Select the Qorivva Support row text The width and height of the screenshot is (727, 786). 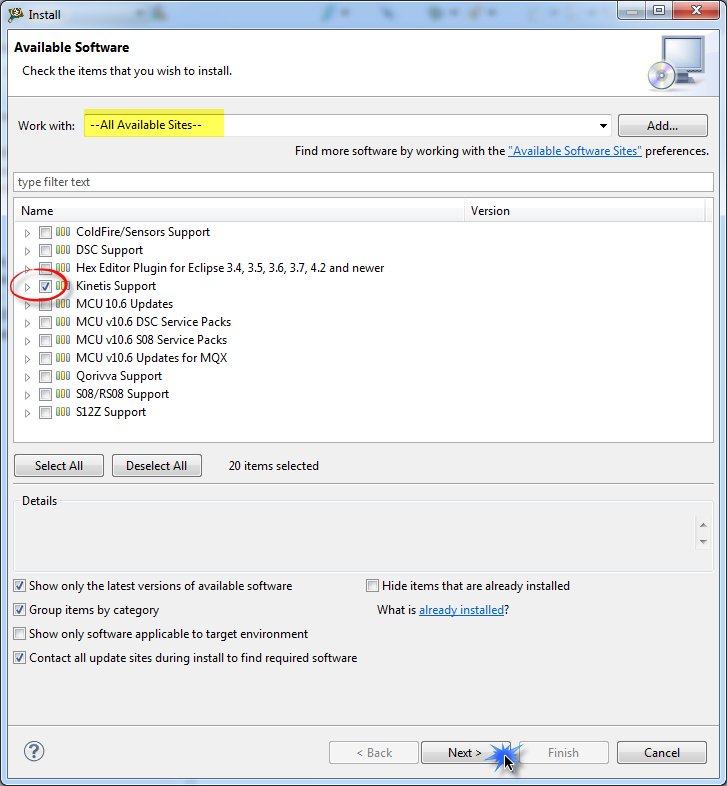coord(119,376)
